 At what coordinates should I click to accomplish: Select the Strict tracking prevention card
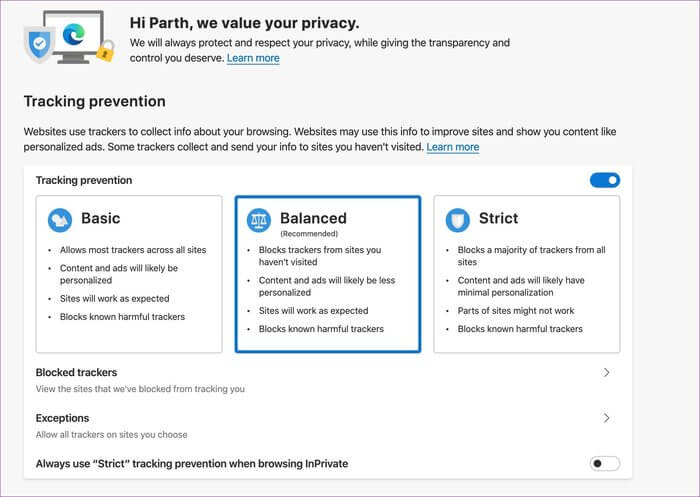527,274
